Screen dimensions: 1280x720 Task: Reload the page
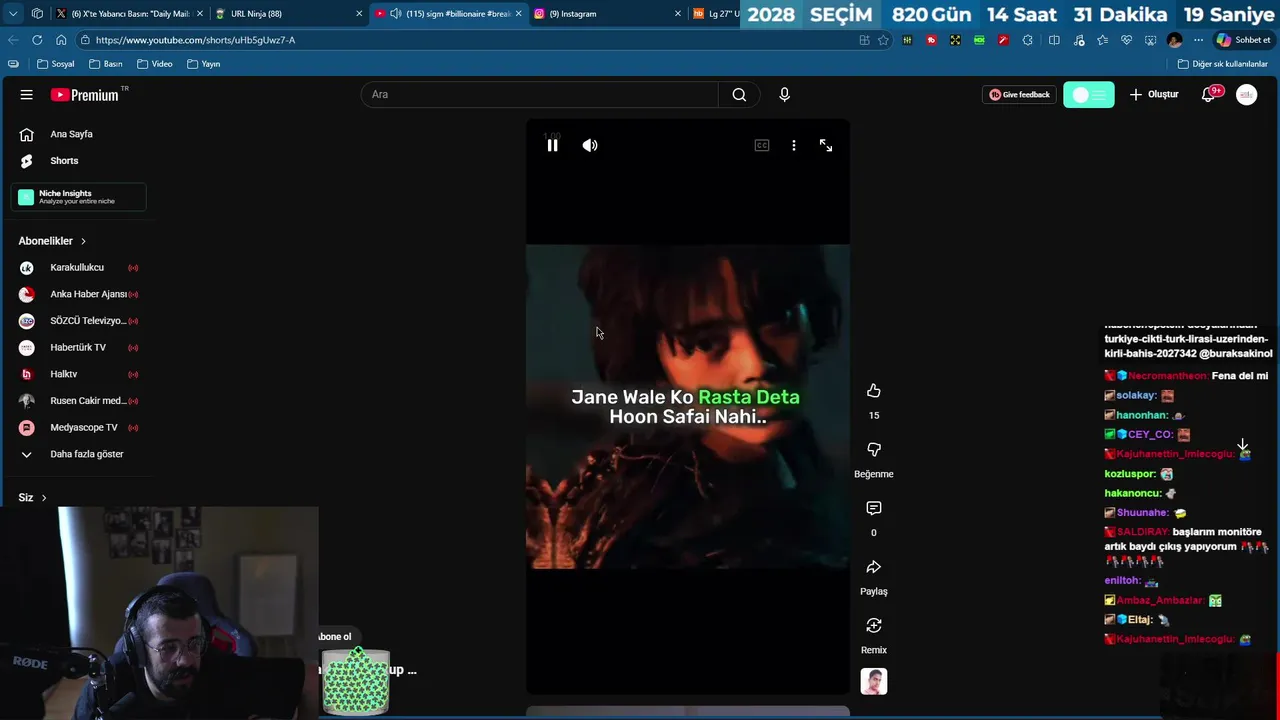tap(37, 40)
